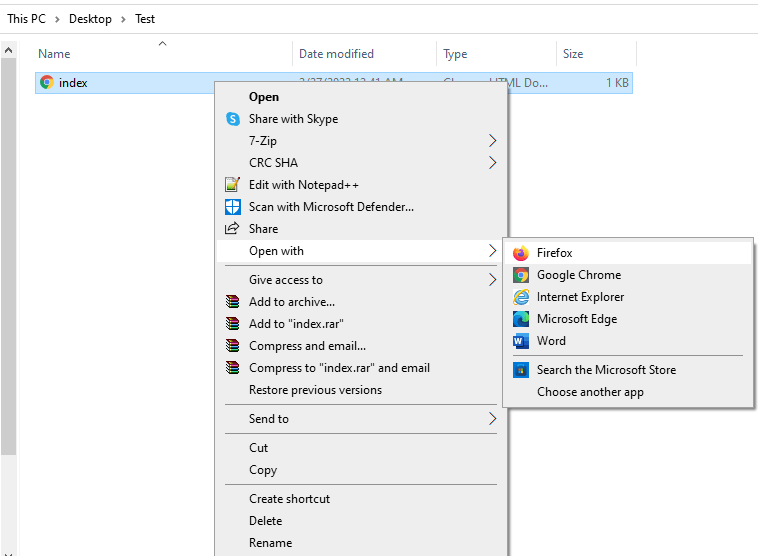Click the WinRAR icon beside Add to archive
The image size is (758, 556).
coord(233,302)
